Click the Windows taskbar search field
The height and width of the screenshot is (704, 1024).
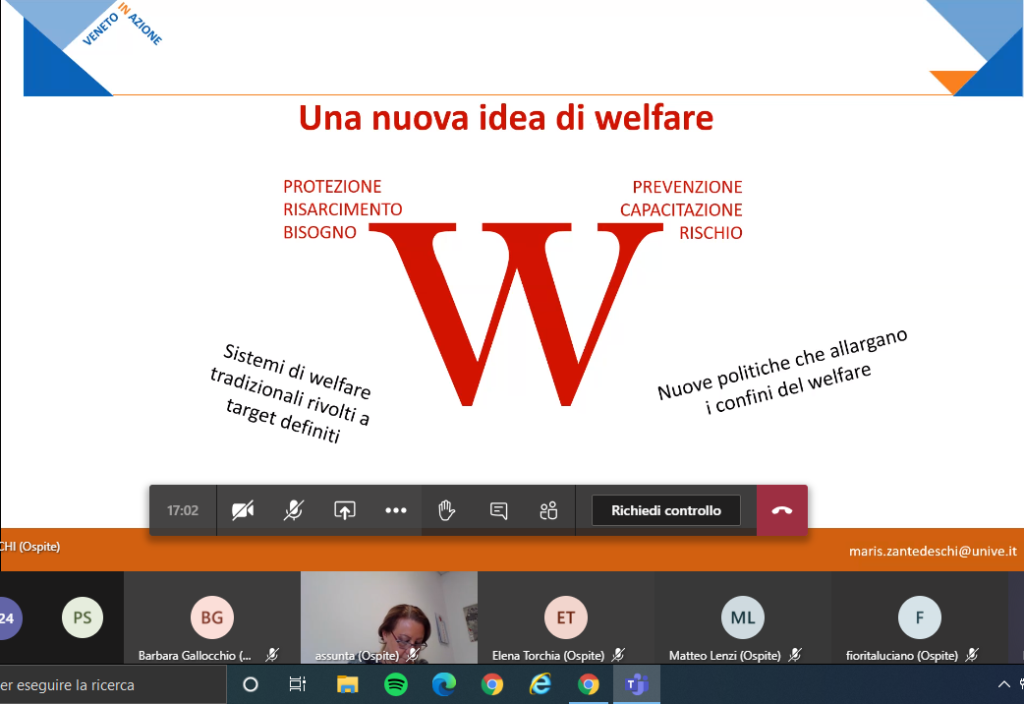[100, 685]
